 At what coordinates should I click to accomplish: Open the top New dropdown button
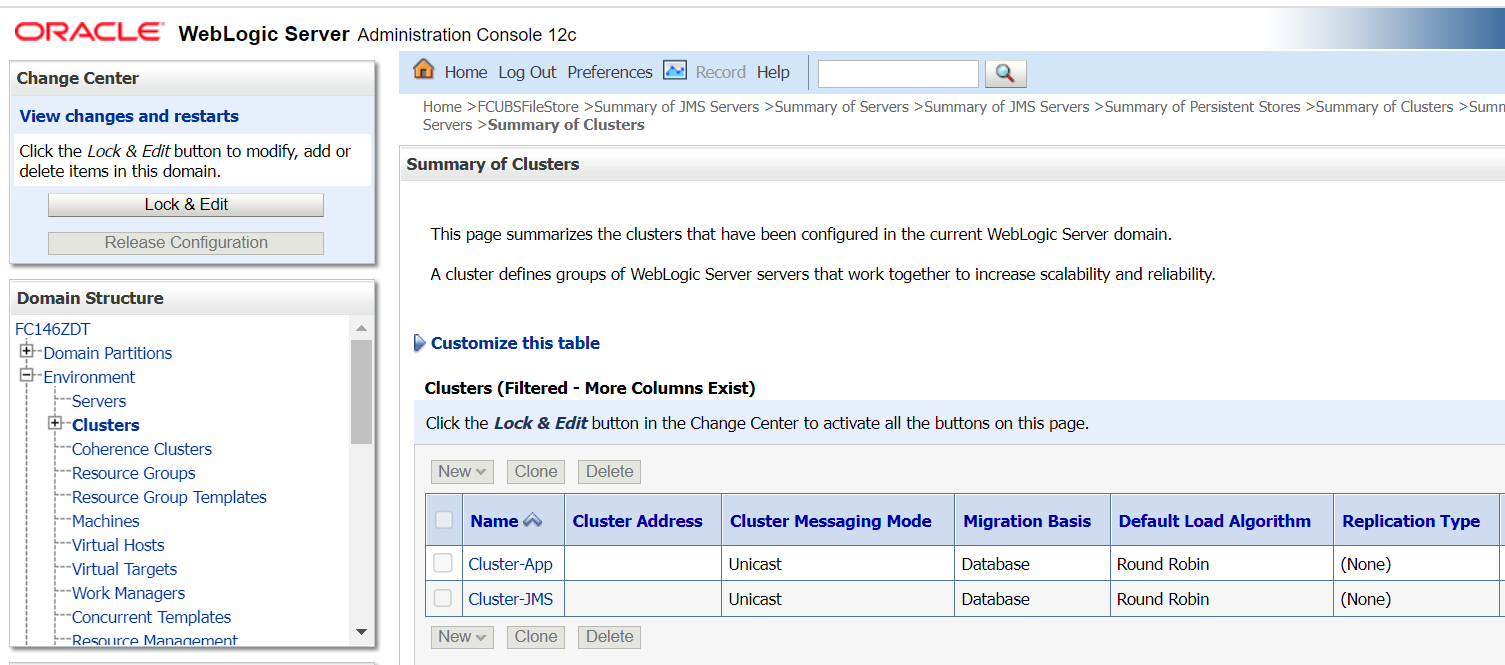click(463, 472)
